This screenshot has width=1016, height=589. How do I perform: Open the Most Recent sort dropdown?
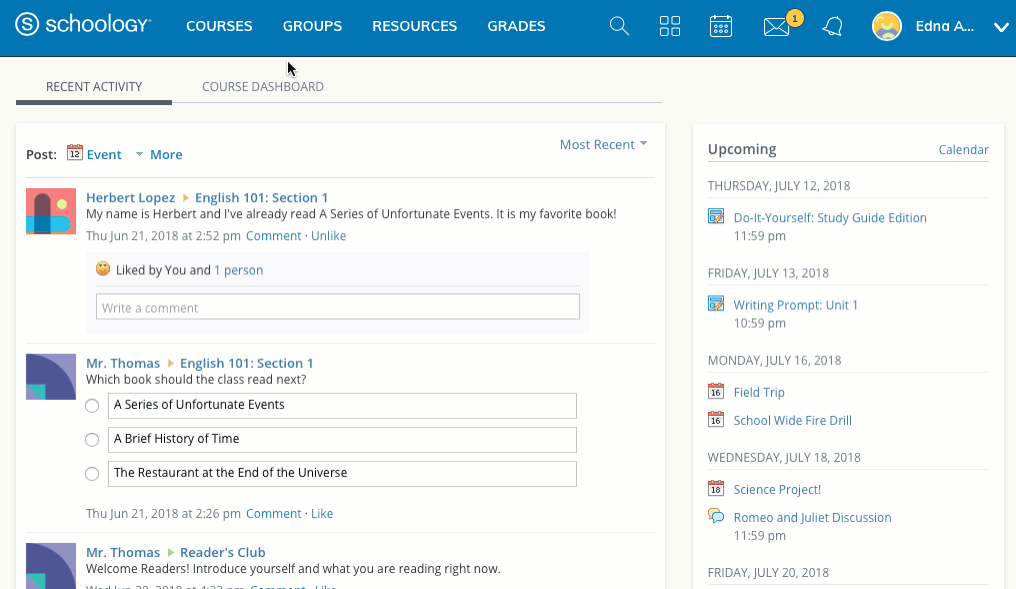click(603, 145)
